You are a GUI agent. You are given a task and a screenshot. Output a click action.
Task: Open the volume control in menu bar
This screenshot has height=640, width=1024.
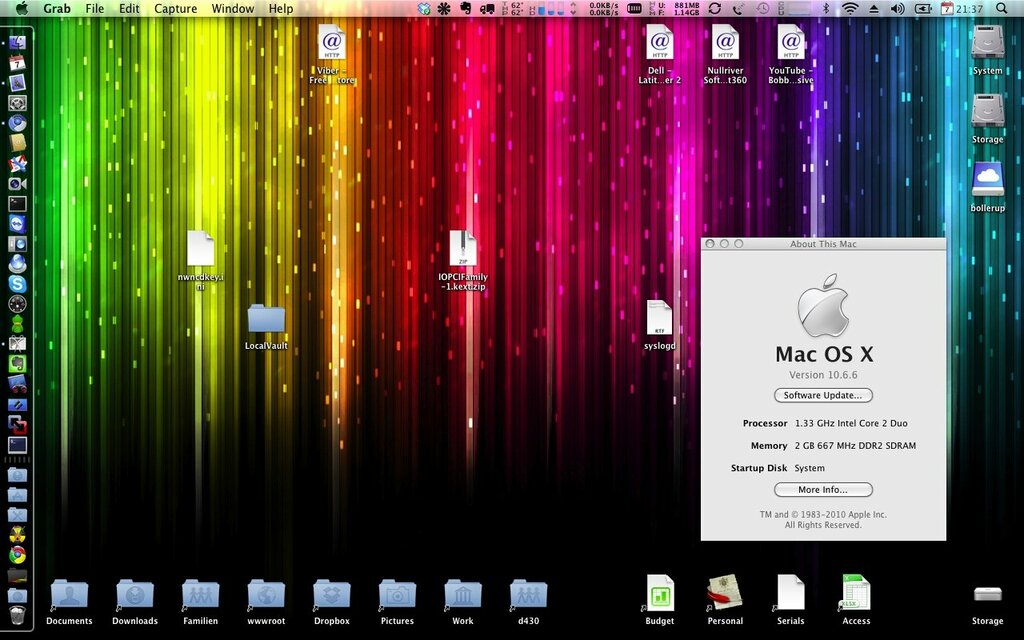pos(896,8)
